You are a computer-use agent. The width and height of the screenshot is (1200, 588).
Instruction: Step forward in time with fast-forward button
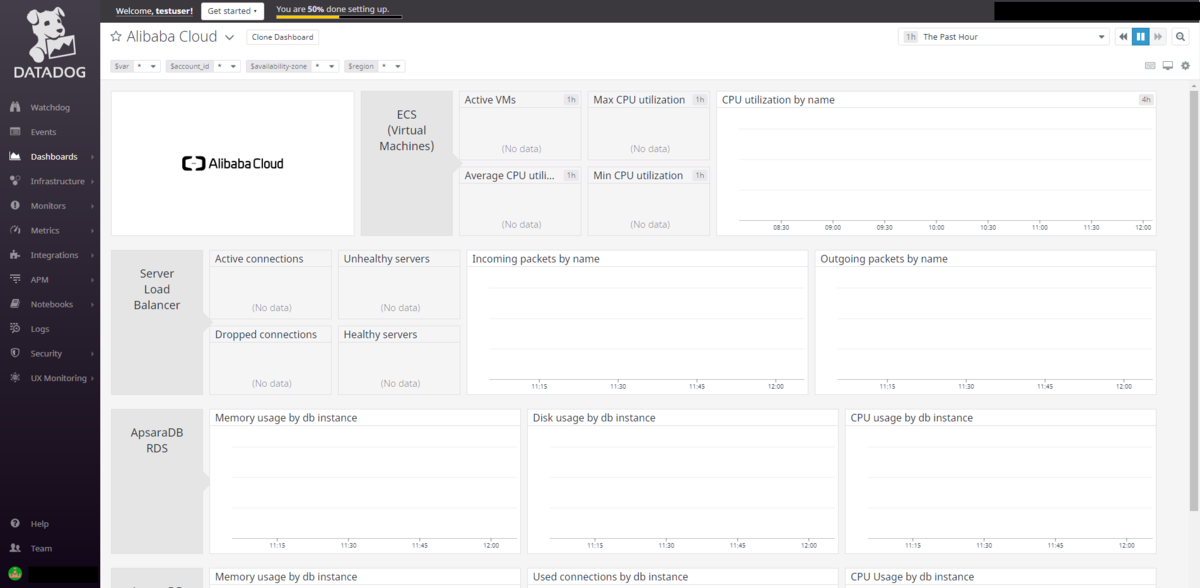pos(1158,37)
